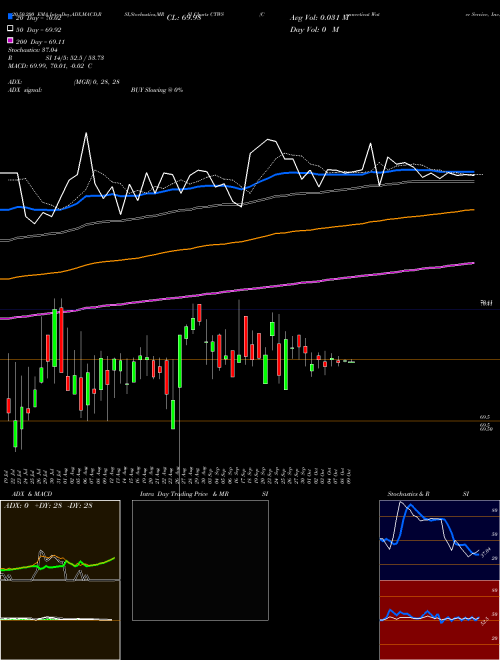This screenshot has width=500, height=660.
Task: Click the white 50 Day legend swatch
Action: pyautogui.click(x=10, y=29)
